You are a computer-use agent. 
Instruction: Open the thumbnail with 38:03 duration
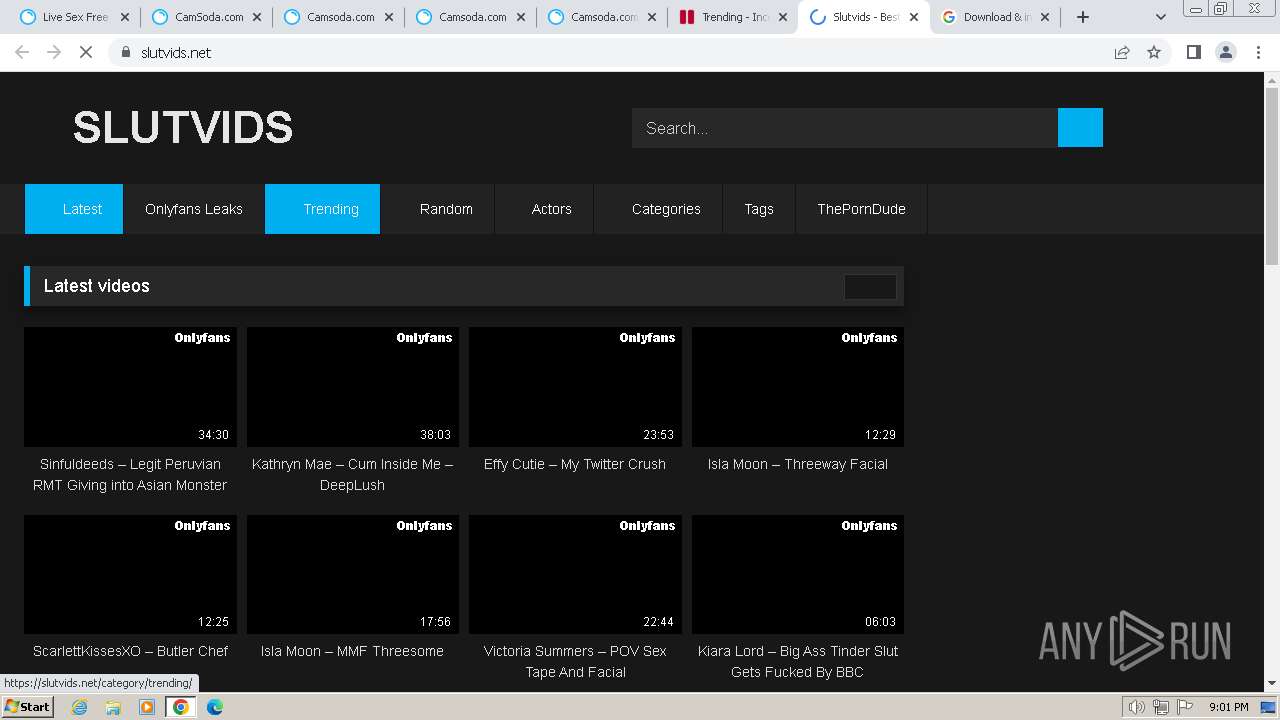[x=353, y=387]
